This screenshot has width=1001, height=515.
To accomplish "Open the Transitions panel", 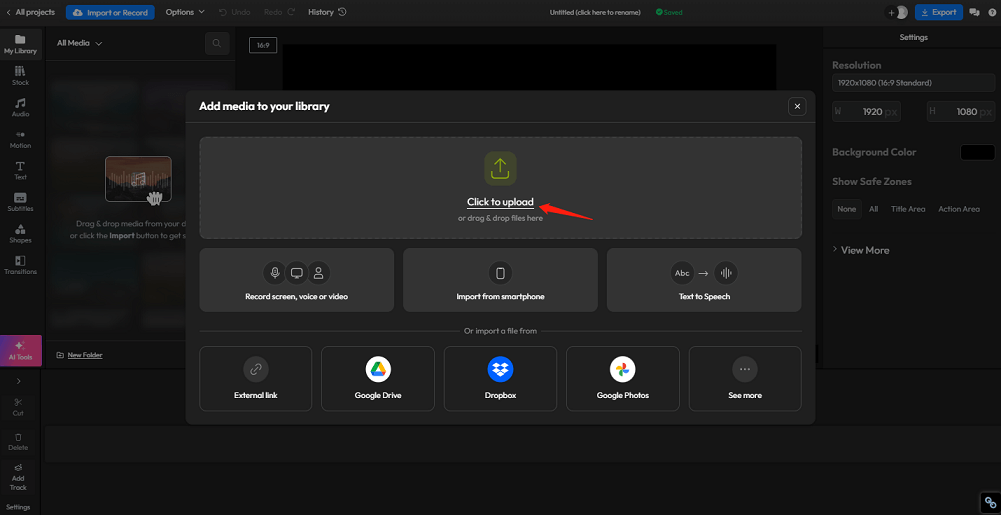I will pyautogui.click(x=20, y=265).
